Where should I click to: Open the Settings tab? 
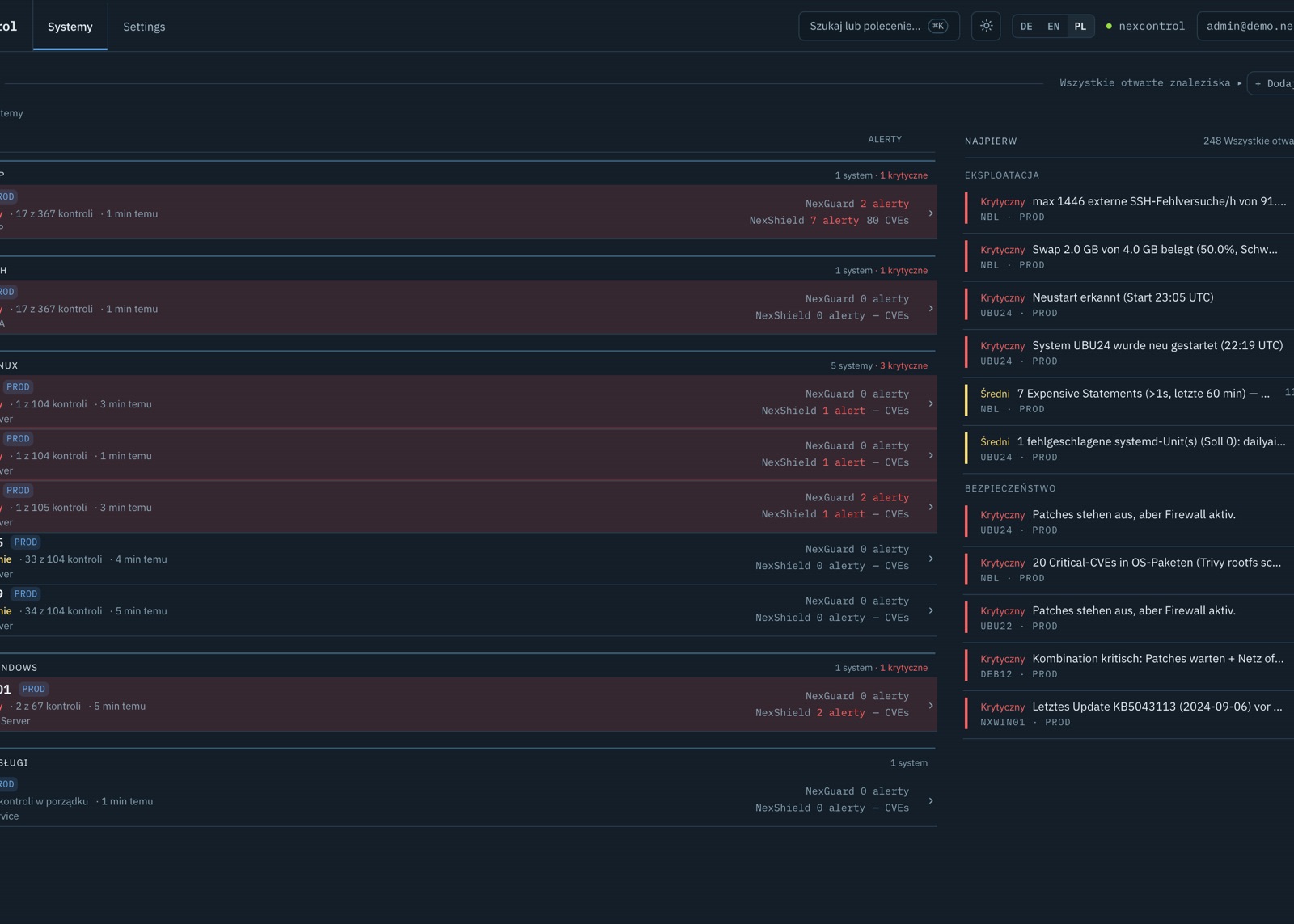click(144, 26)
